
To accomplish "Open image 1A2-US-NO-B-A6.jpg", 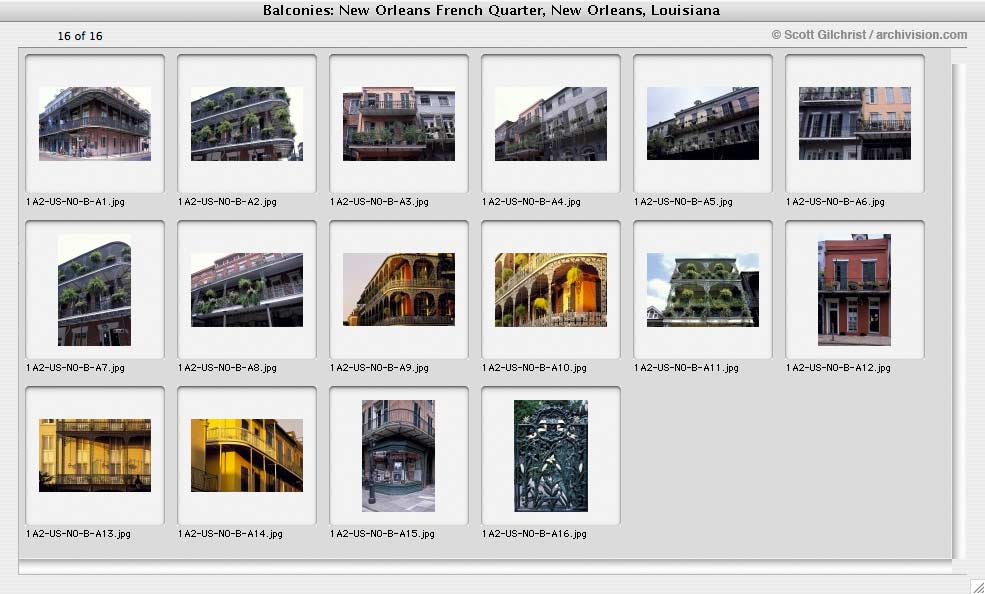I will (x=855, y=124).
